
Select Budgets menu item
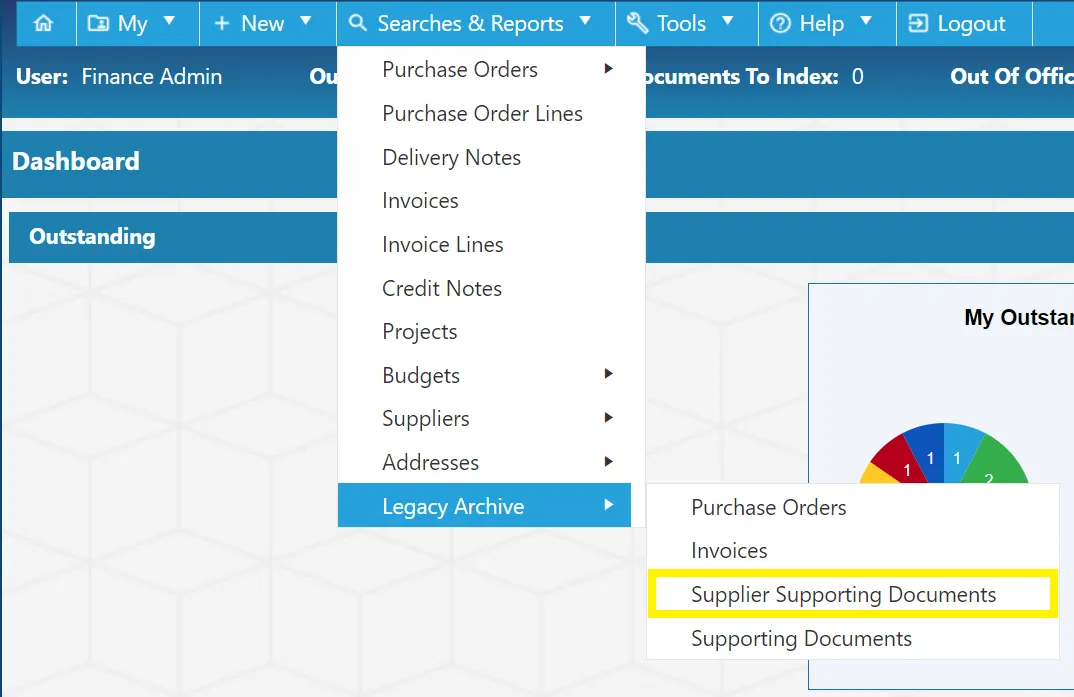[x=484, y=375]
